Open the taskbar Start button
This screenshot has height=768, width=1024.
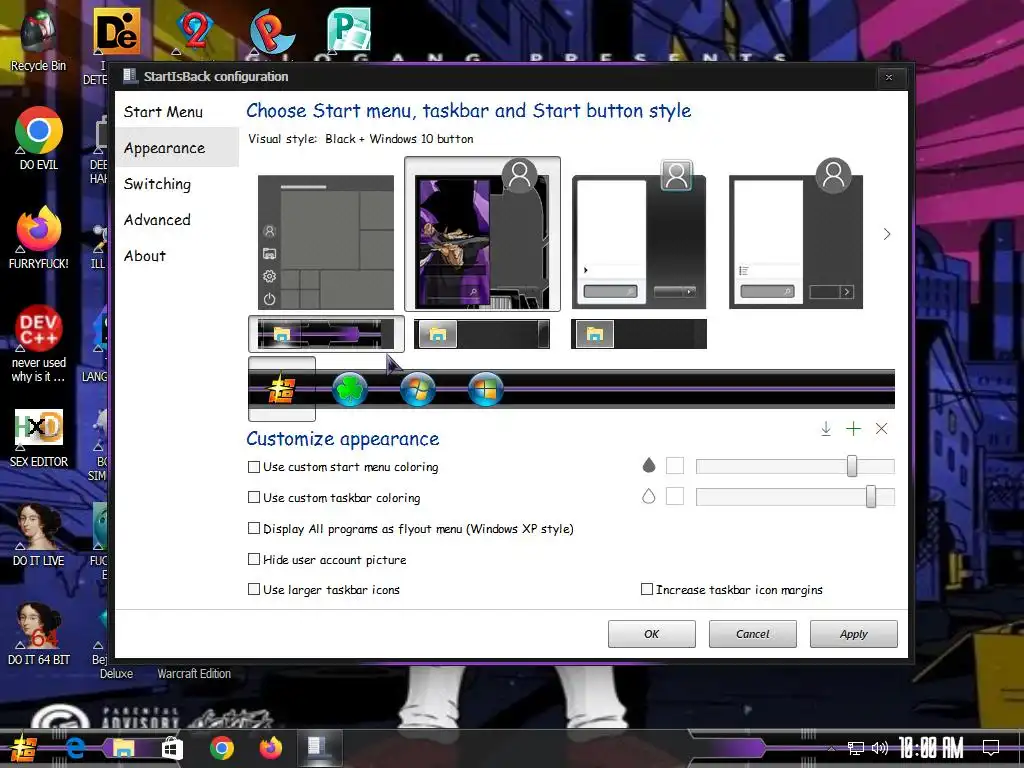24,748
